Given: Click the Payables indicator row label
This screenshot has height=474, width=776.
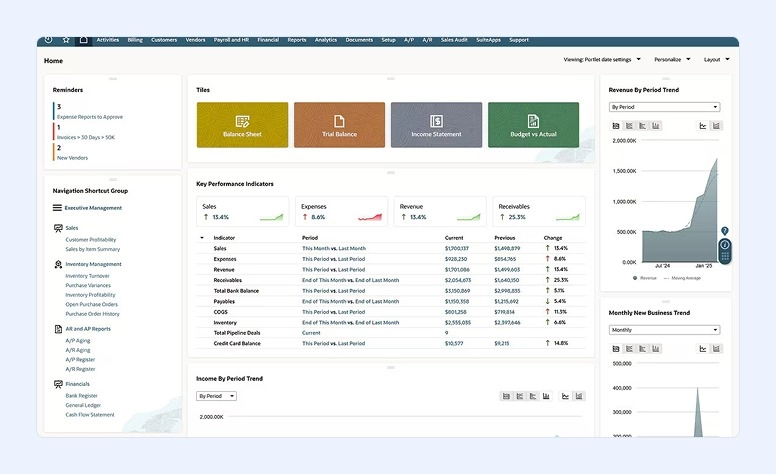Looking at the screenshot, I should (x=224, y=301).
